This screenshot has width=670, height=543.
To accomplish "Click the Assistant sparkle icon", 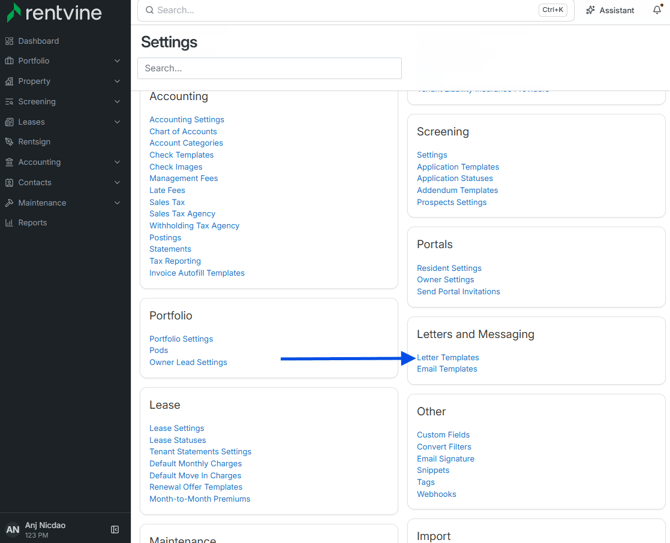I will (x=590, y=10).
